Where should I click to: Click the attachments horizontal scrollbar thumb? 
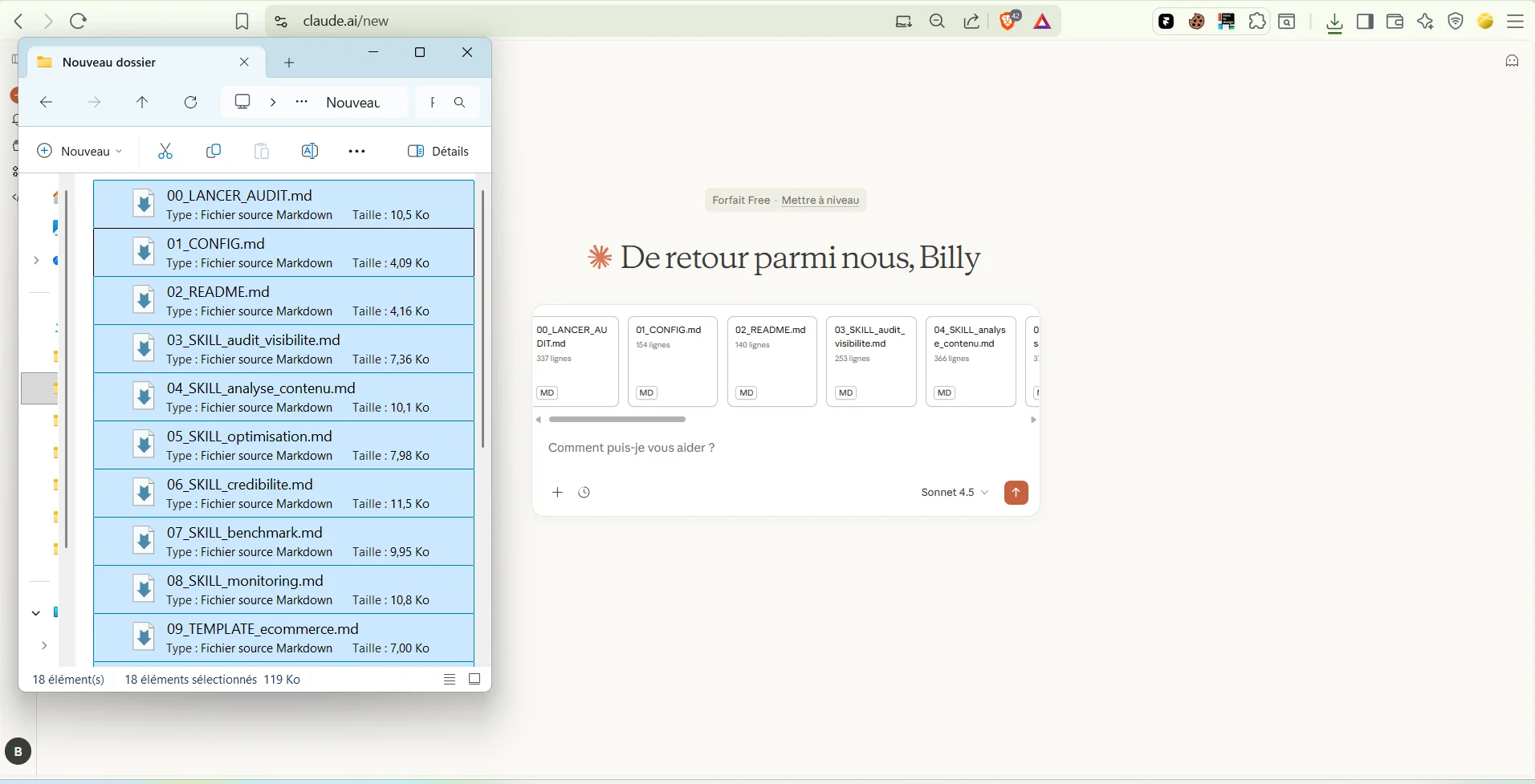[x=617, y=420]
